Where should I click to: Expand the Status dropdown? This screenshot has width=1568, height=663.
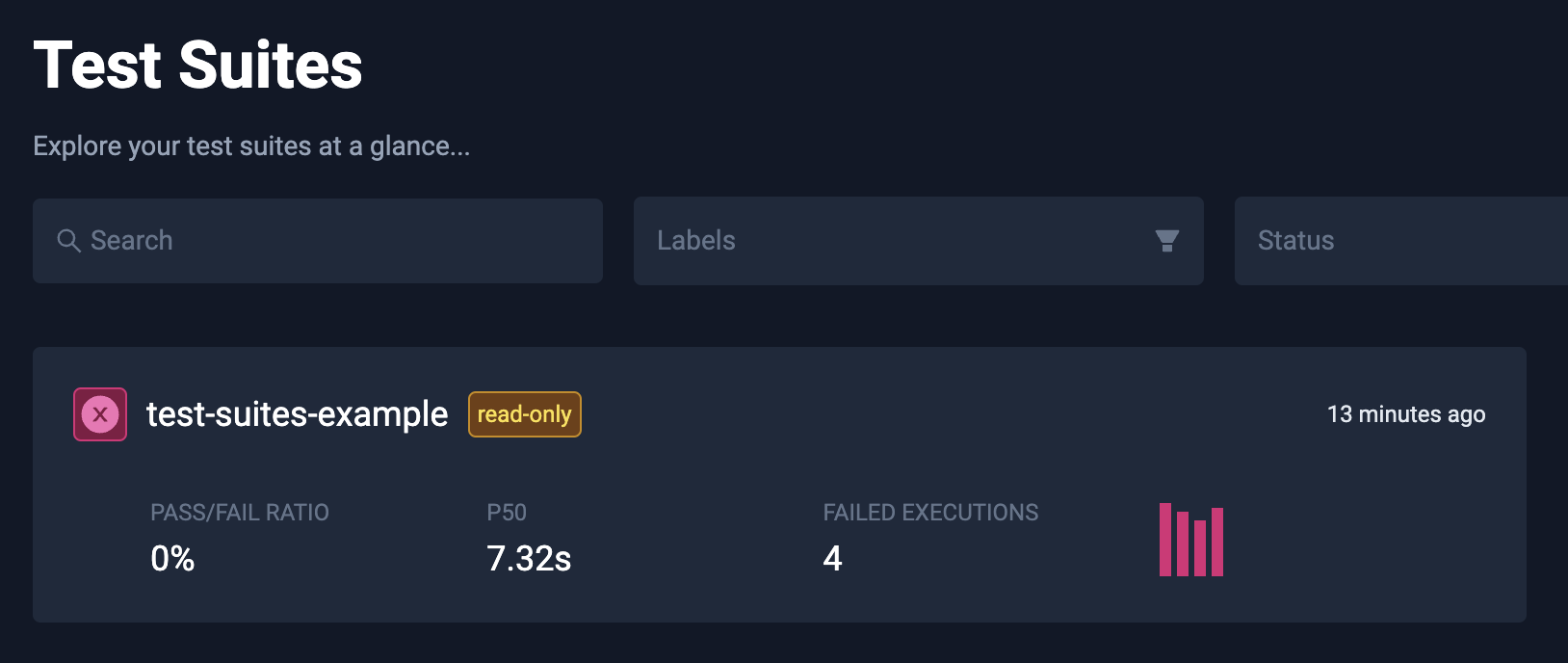tap(1397, 241)
